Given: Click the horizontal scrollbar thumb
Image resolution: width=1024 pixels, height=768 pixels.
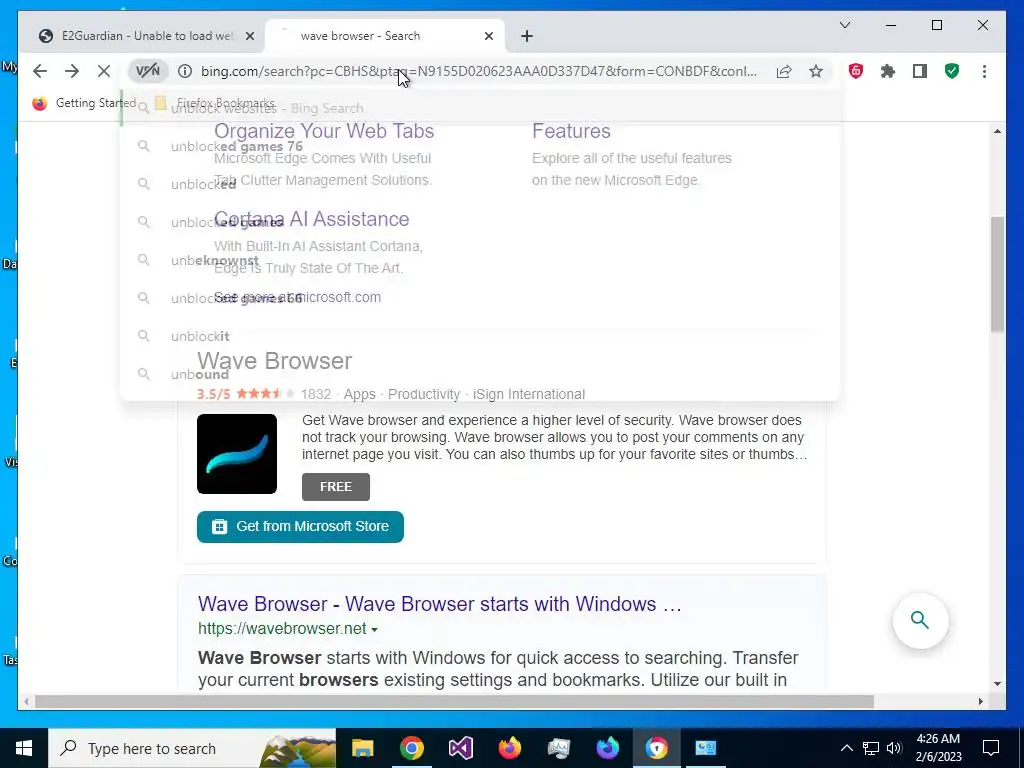Looking at the screenshot, I should click(454, 701).
